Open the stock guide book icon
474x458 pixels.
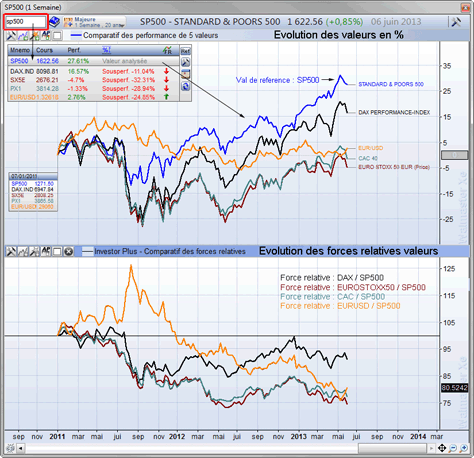pos(54,22)
